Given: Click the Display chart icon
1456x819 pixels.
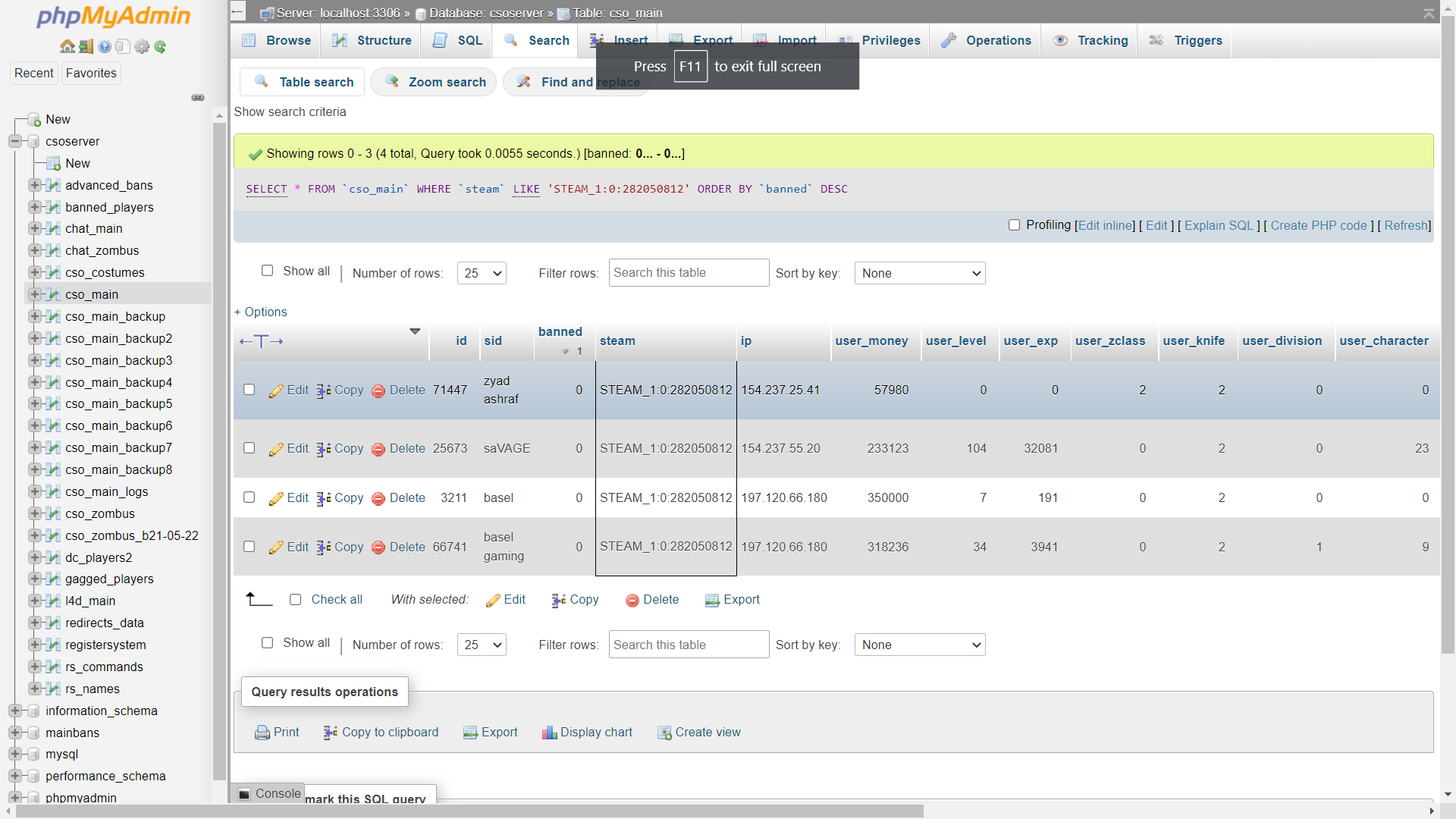Looking at the screenshot, I should (549, 733).
